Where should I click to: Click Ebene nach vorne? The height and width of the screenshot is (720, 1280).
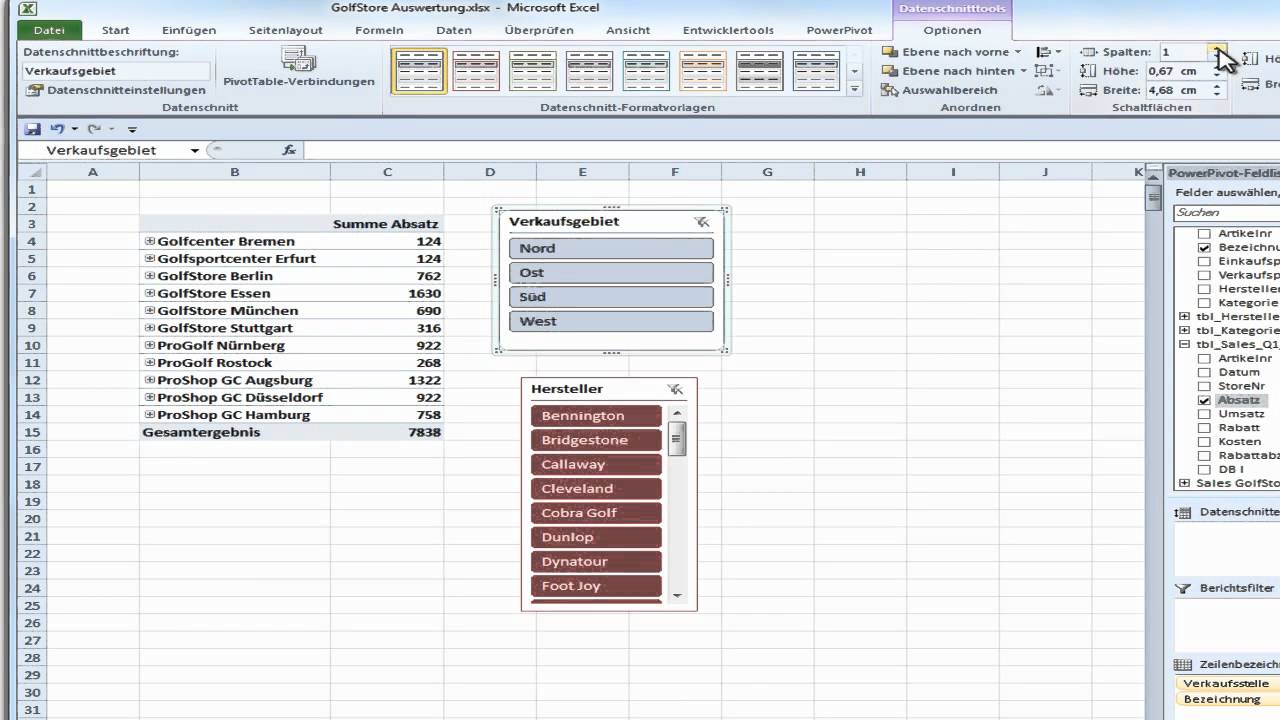(947, 51)
